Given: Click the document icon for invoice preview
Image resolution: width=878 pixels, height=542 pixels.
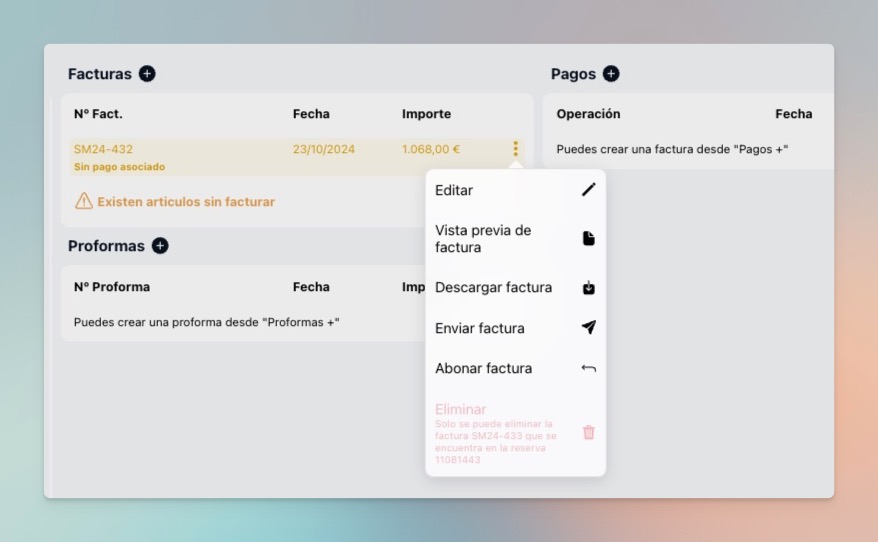Looking at the screenshot, I should 588,239.
